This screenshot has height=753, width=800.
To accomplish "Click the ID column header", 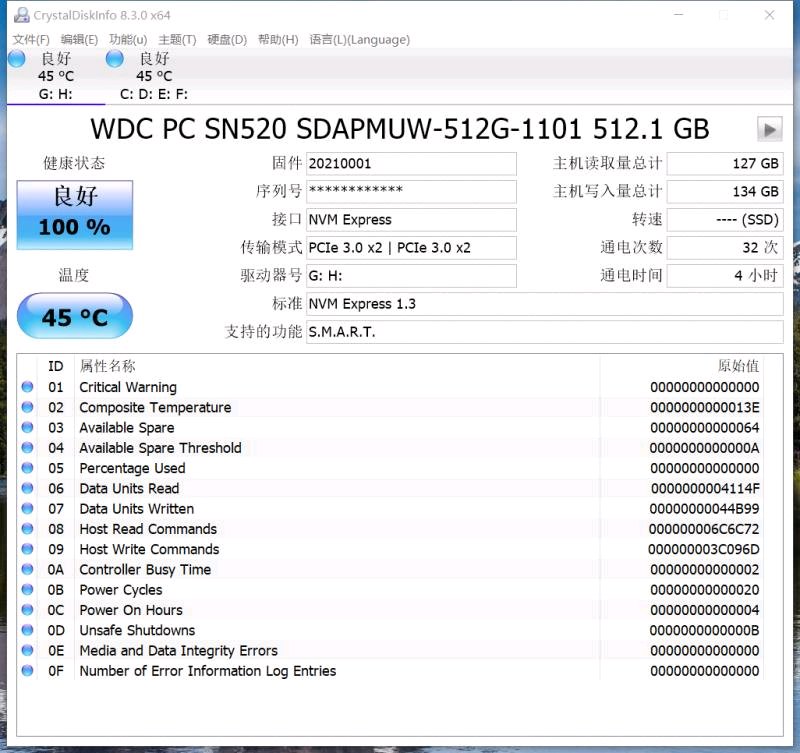I will 56,366.
